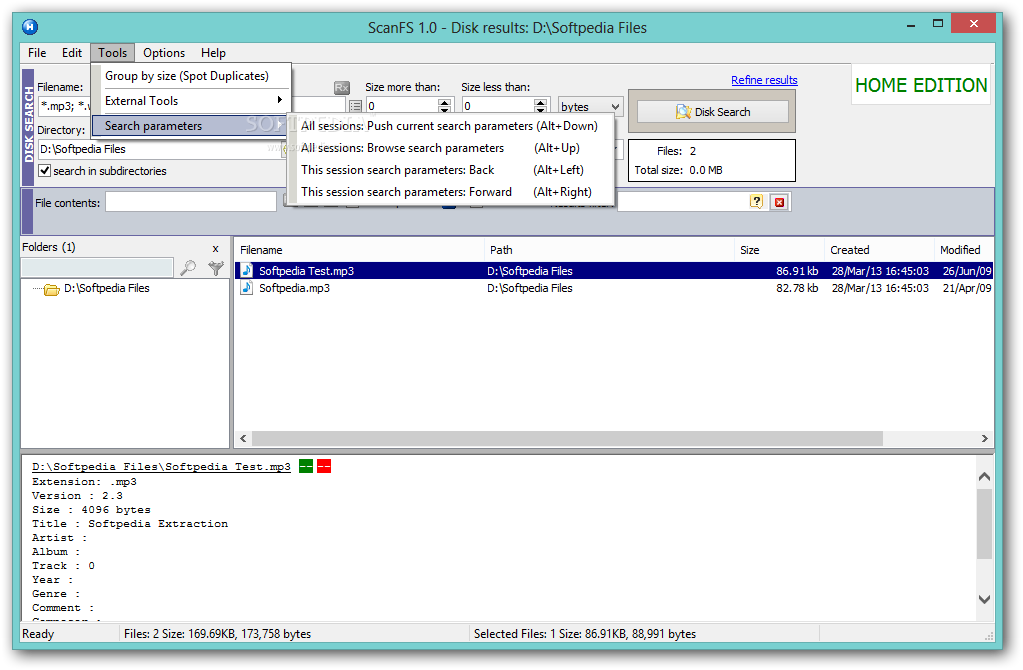
Task: Toggle the search in subdirectories checkbox
Action: (x=44, y=170)
